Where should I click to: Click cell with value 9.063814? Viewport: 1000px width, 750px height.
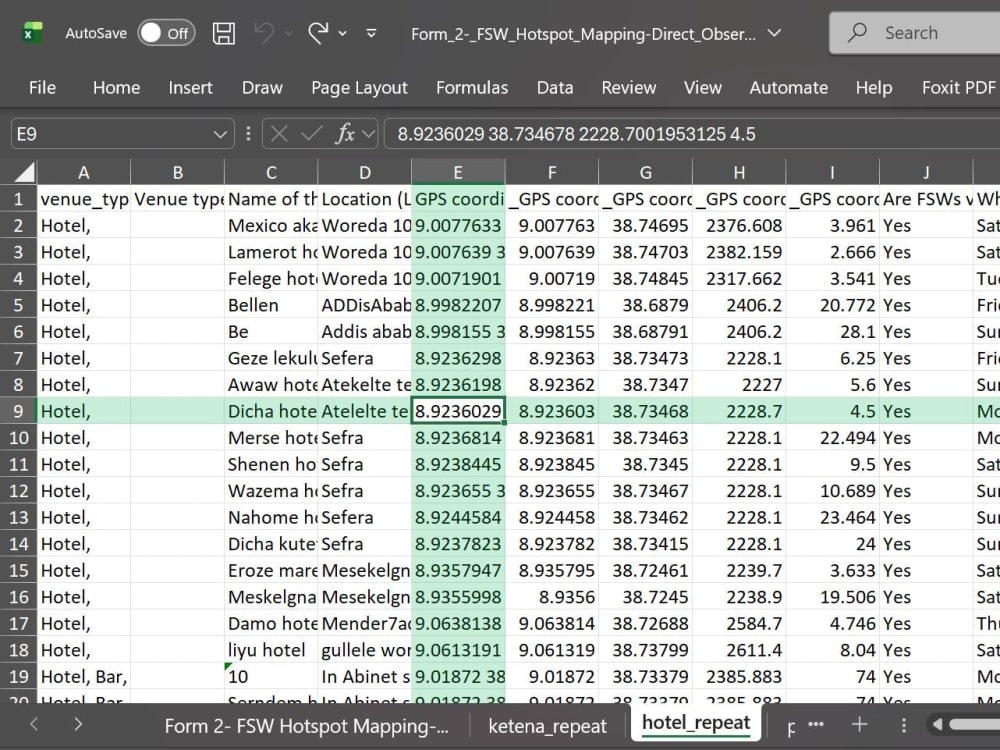[x=552, y=624]
